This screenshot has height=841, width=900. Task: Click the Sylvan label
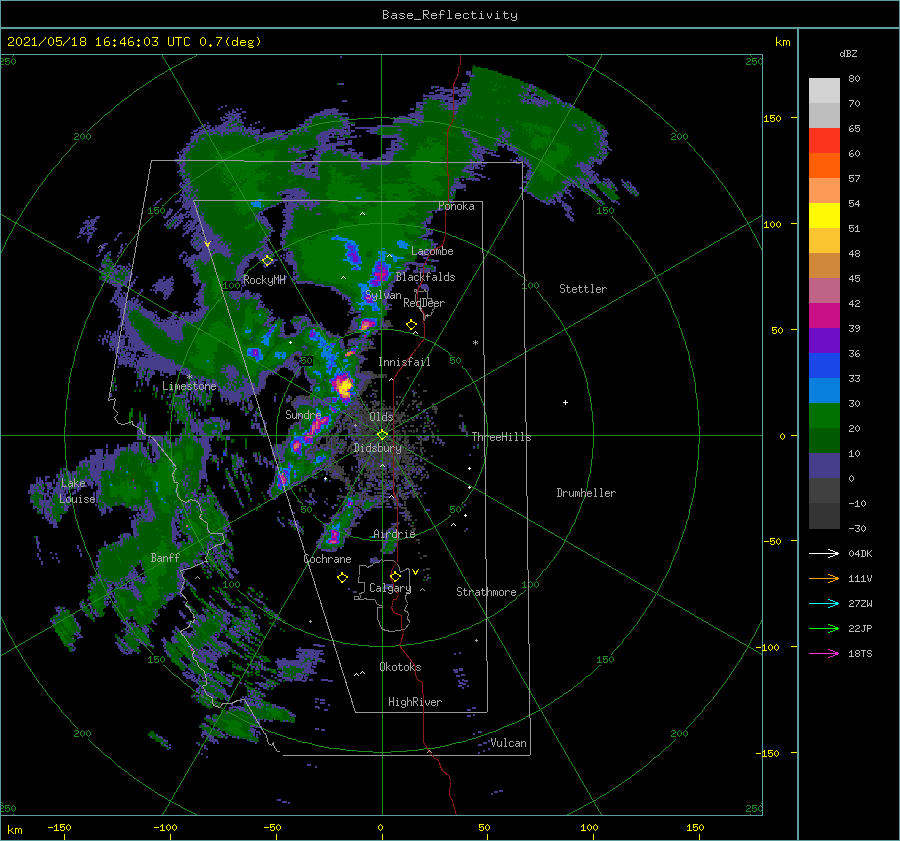click(x=383, y=295)
